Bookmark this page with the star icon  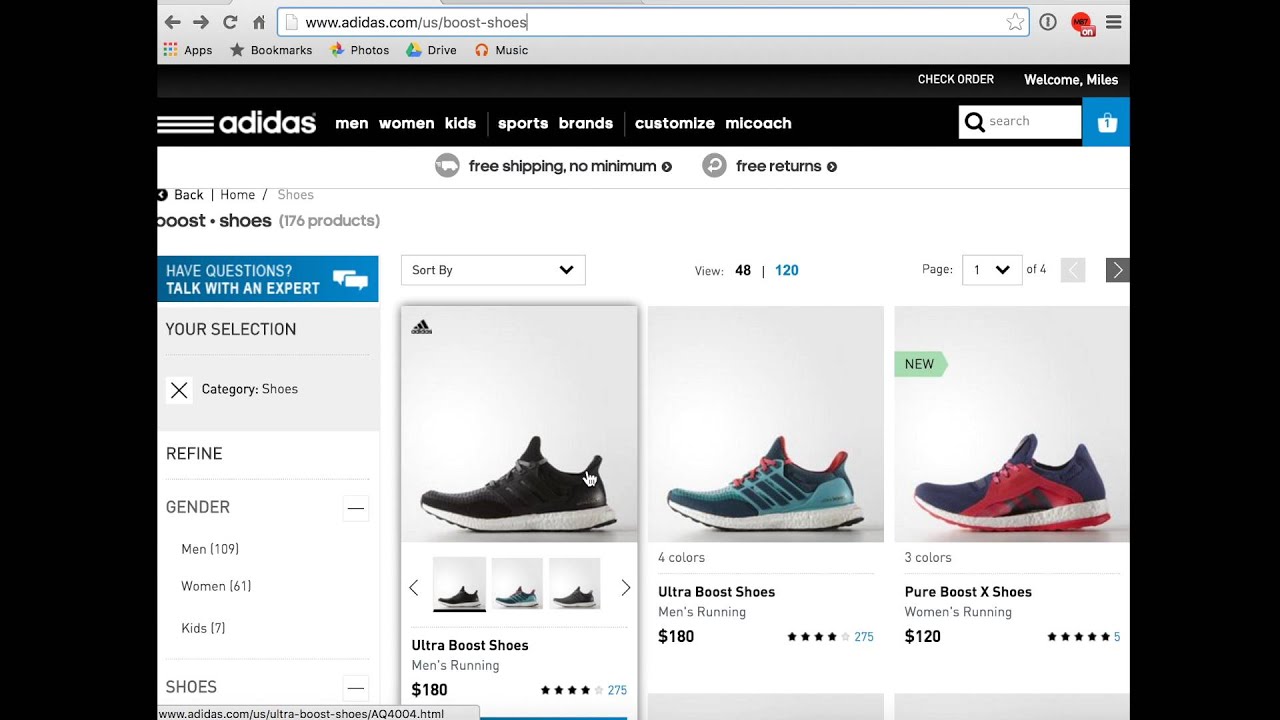[x=1015, y=22]
